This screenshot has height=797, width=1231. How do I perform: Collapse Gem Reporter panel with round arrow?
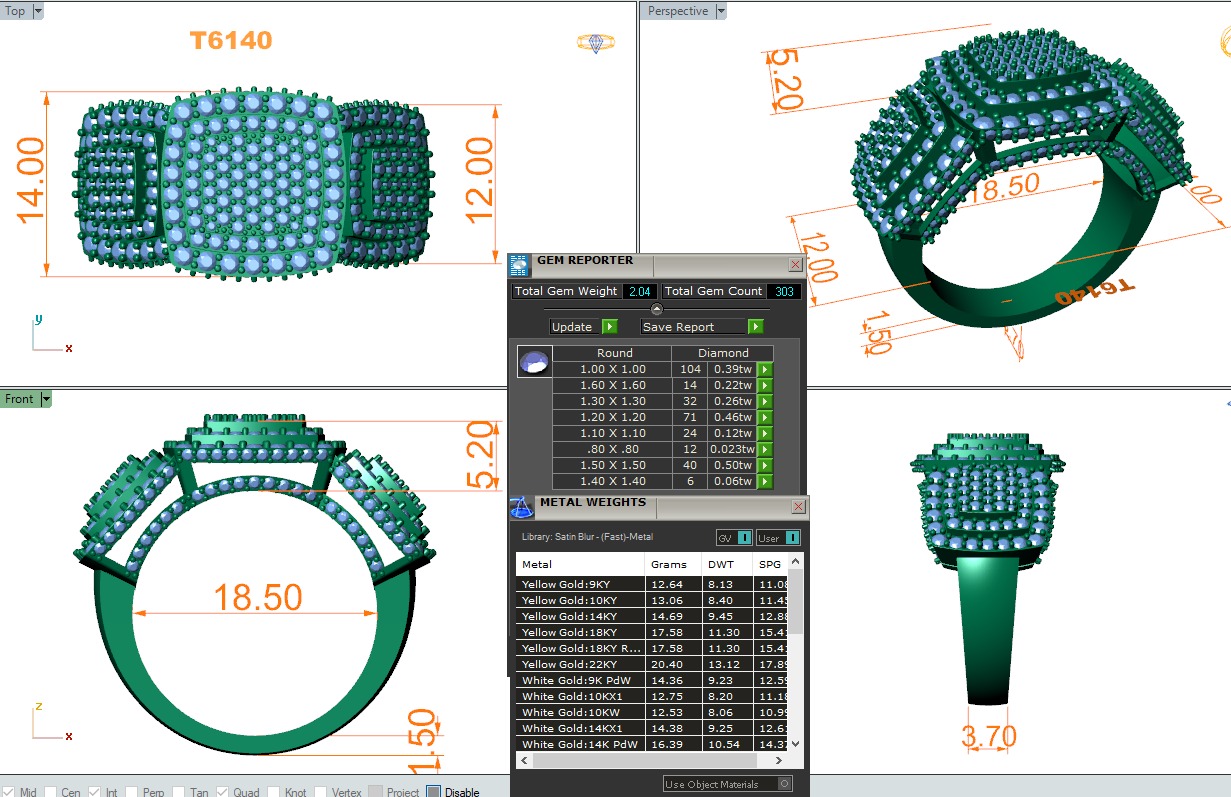click(x=657, y=309)
